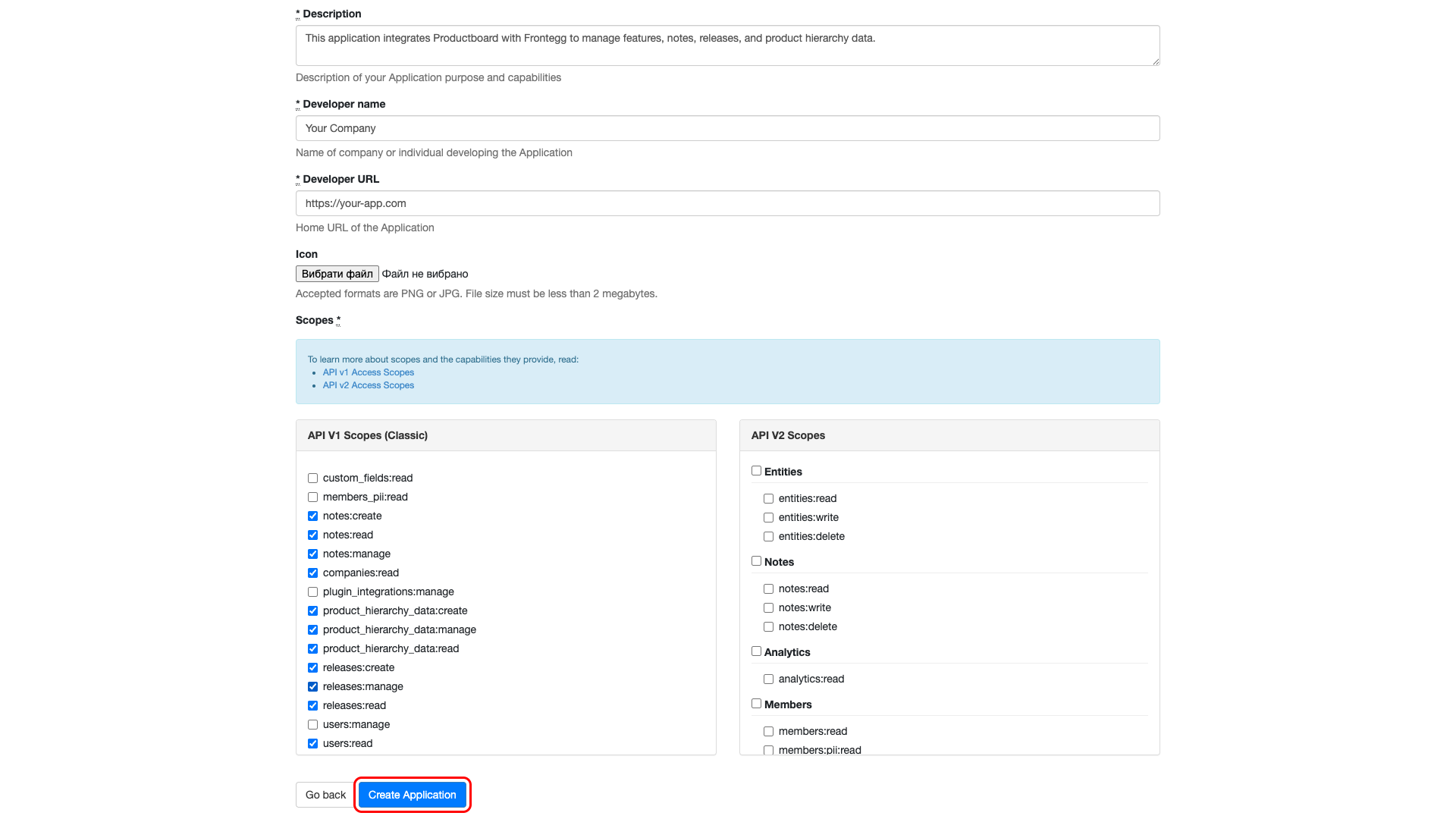Check the notes:delete V2 scope
The image size is (1456, 819).
[x=768, y=626]
